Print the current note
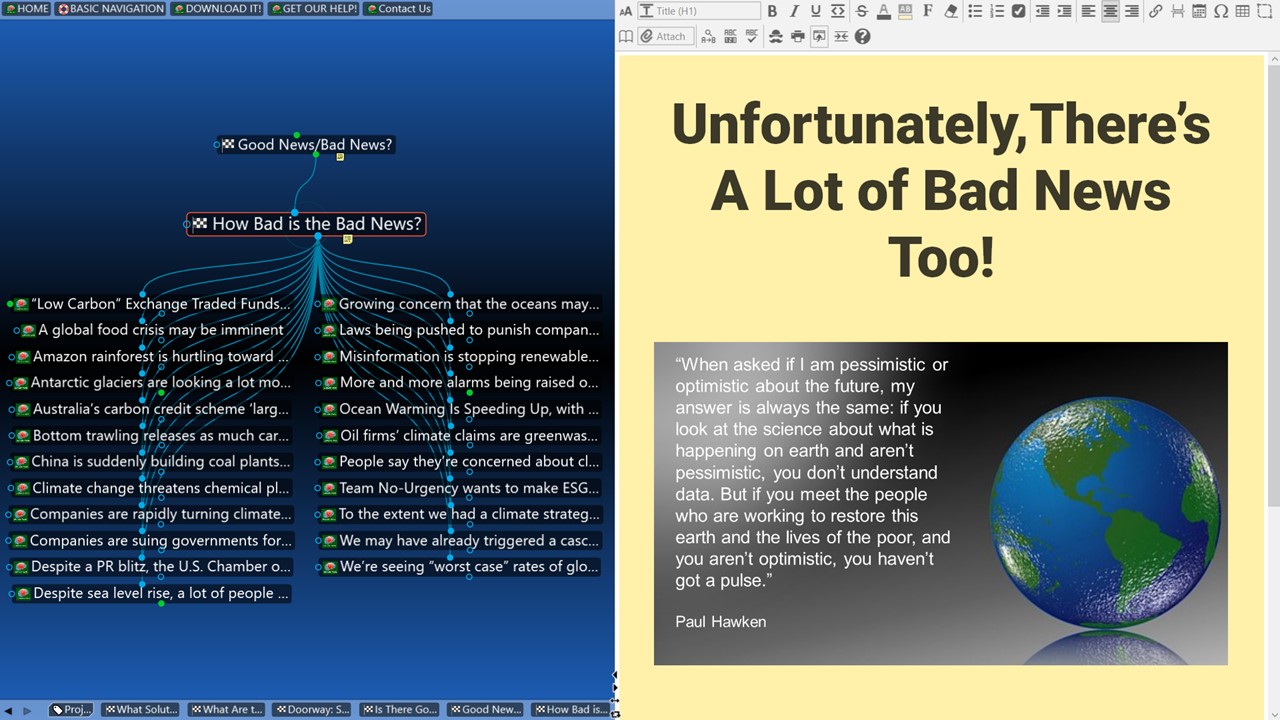 click(x=797, y=36)
